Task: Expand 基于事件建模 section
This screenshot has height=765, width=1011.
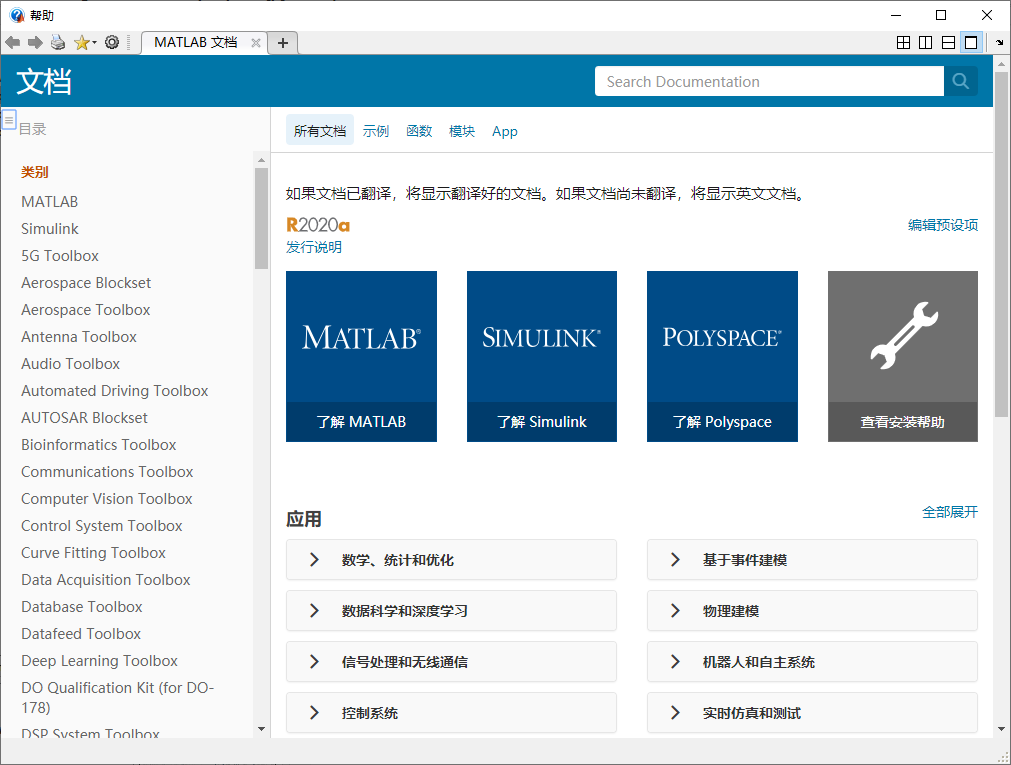Action: pyautogui.click(x=812, y=560)
